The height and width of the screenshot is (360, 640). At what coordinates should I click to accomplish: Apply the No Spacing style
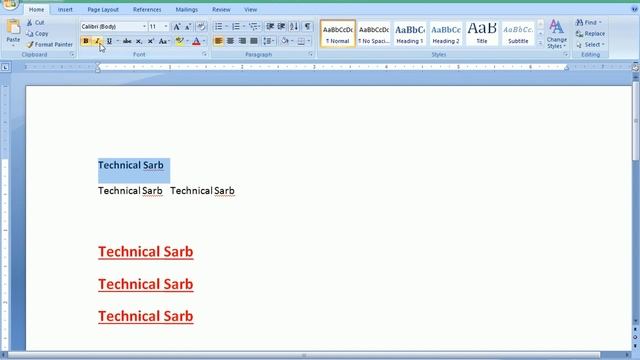[373, 33]
